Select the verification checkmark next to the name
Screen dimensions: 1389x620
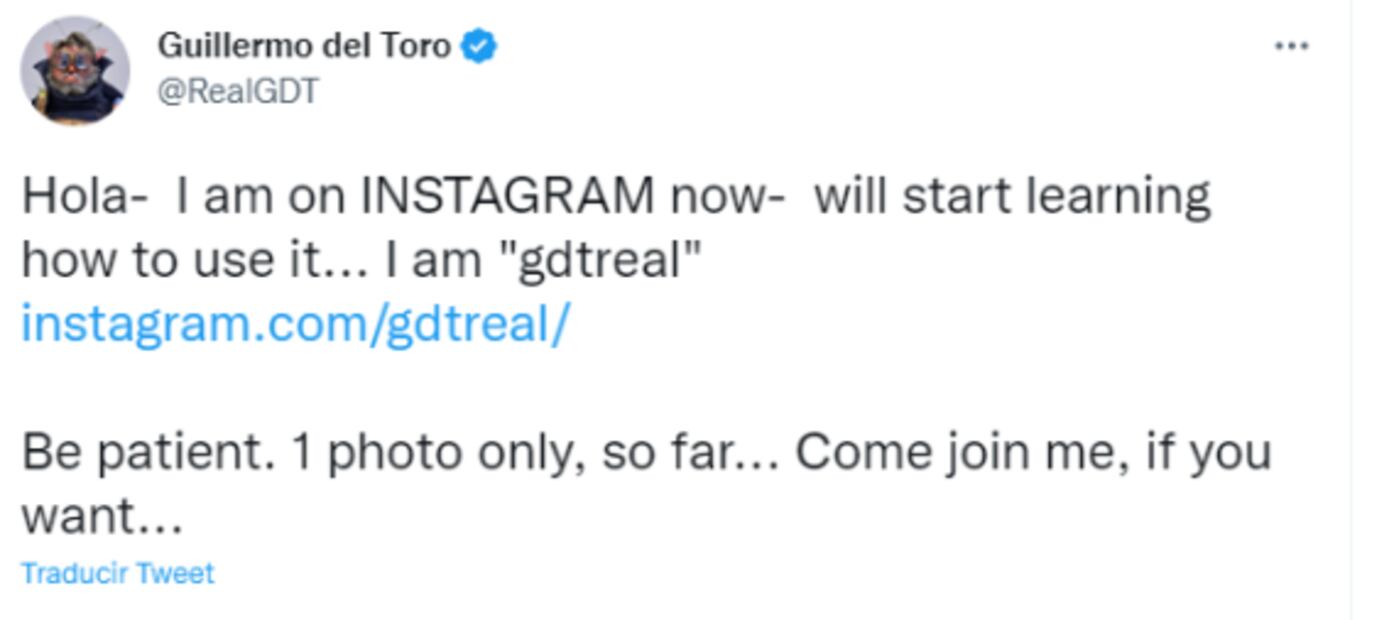coord(478,44)
